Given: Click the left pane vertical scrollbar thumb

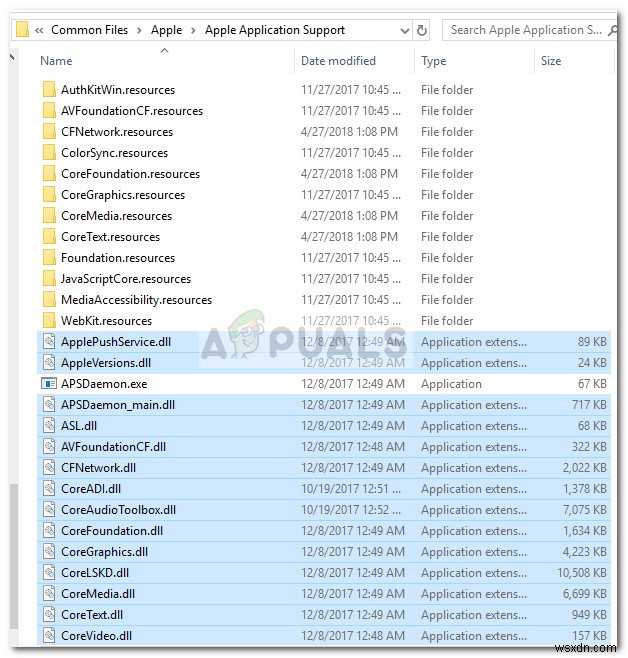Looking at the screenshot, I should click(14, 556).
